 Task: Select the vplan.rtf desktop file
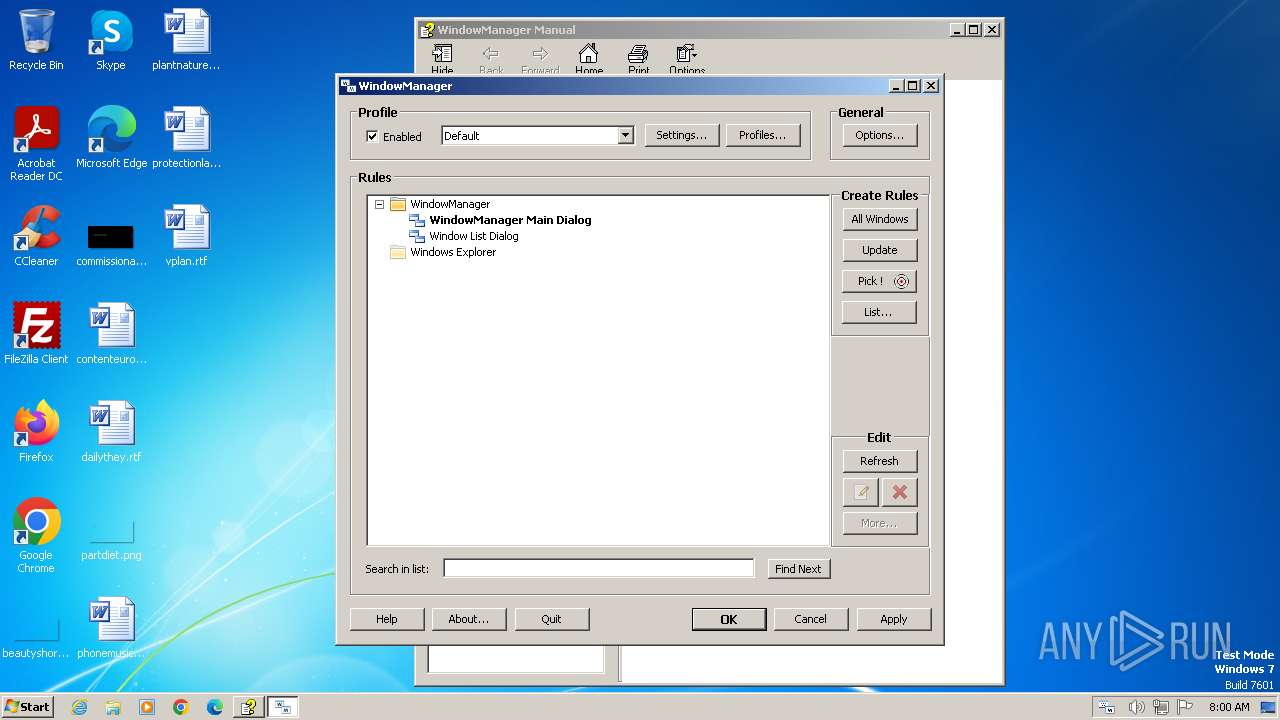(186, 236)
